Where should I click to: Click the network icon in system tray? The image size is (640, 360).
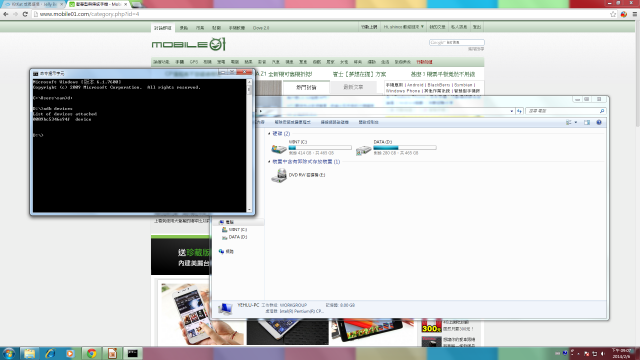[594, 353]
